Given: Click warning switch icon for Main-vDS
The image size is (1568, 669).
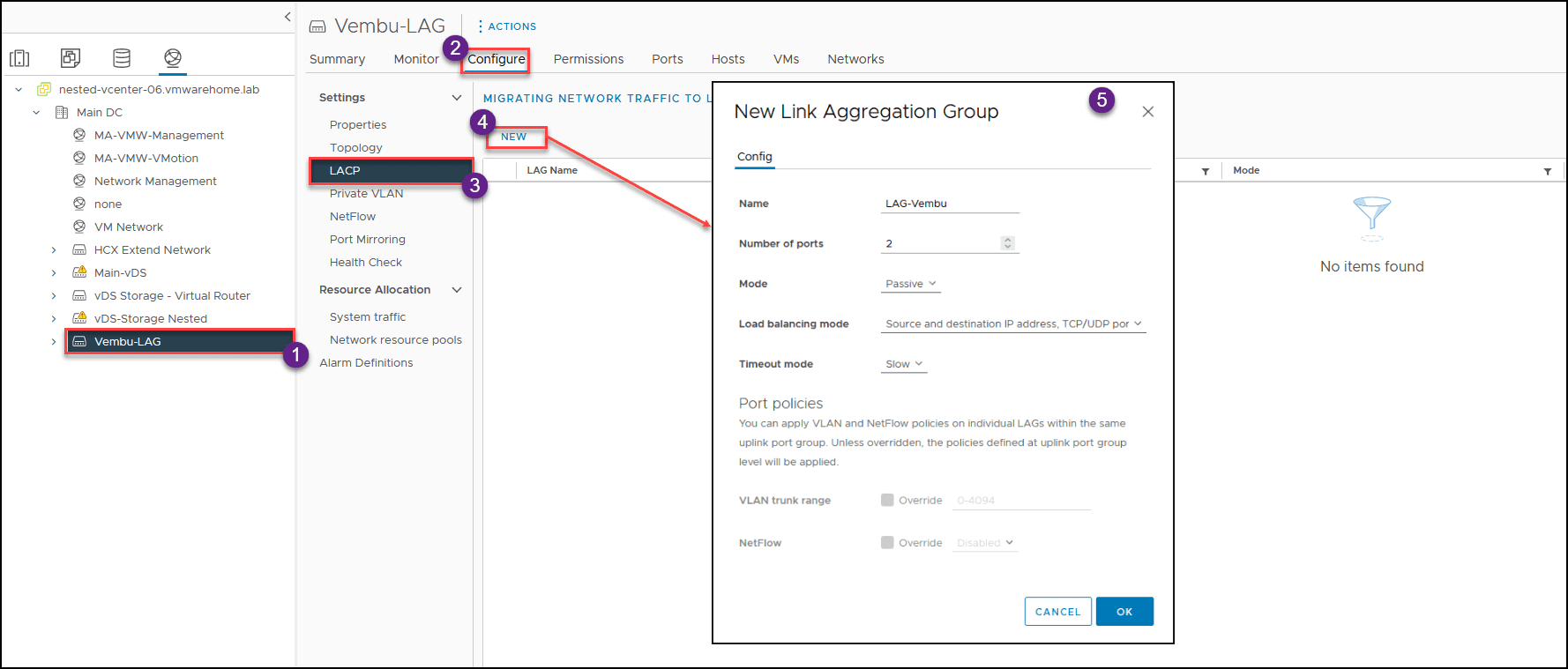Looking at the screenshot, I should pyautogui.click(x=79, y=272).
